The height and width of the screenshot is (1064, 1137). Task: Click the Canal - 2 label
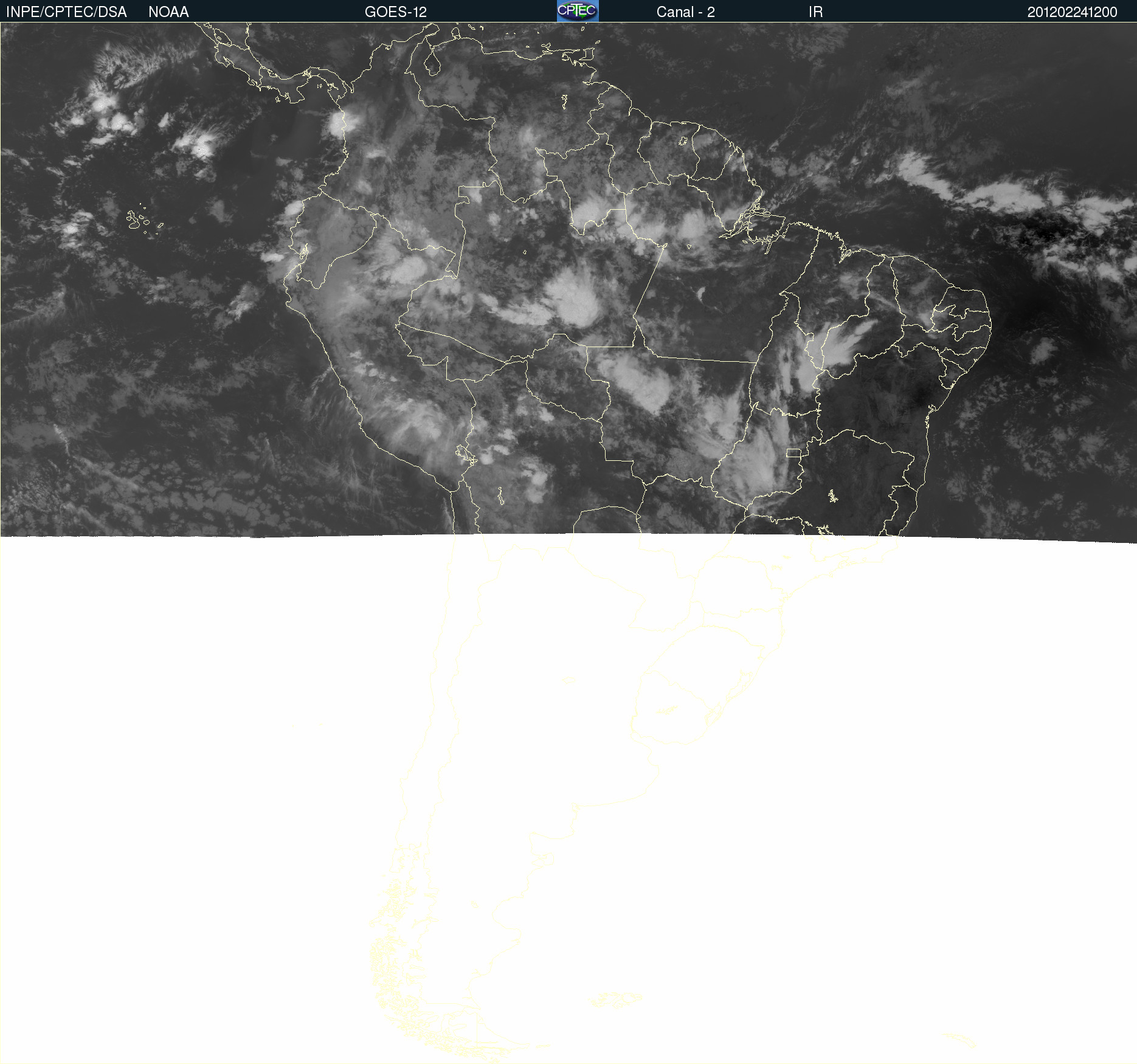pos(685,12)
